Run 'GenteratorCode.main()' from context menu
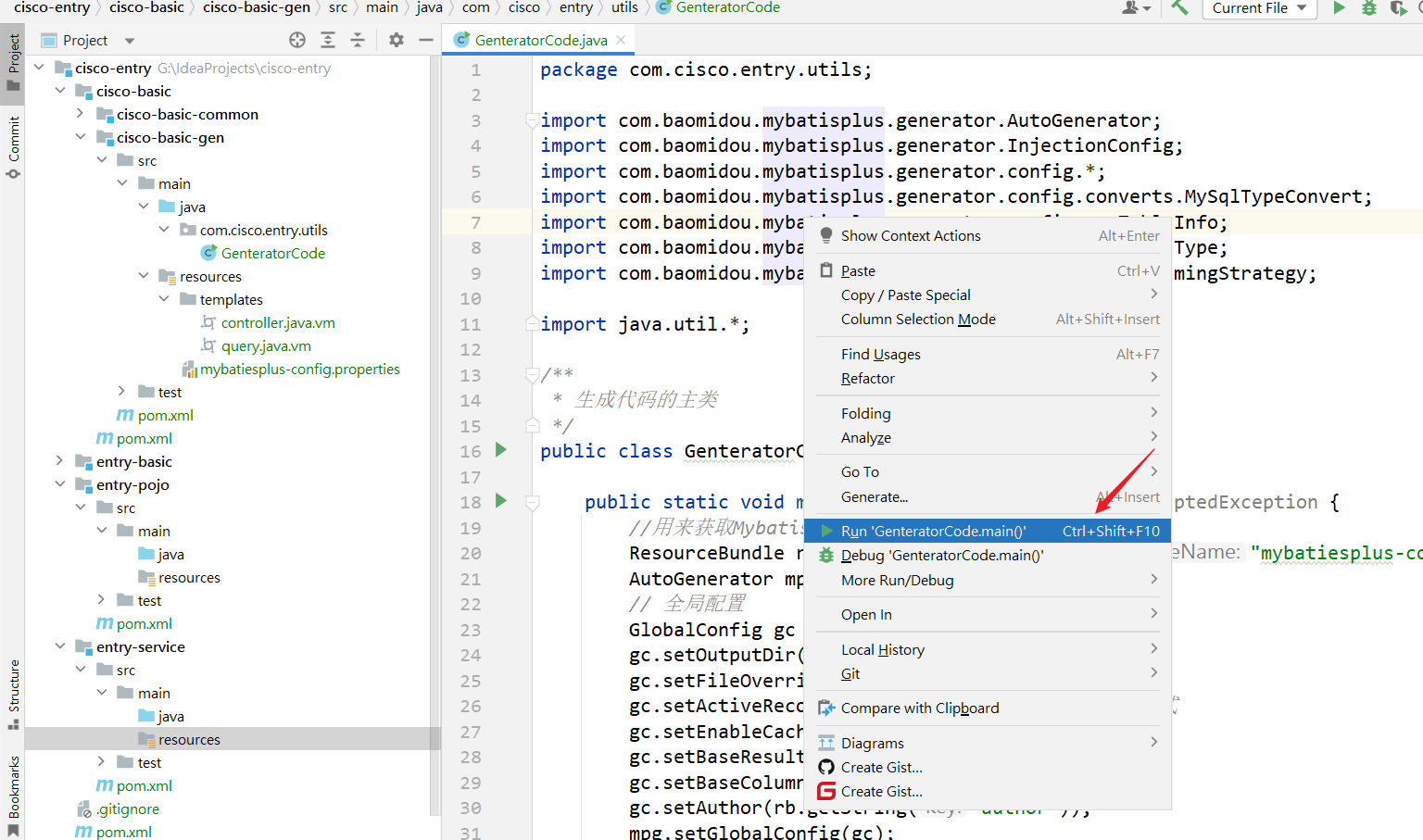 tap(988, 532)
